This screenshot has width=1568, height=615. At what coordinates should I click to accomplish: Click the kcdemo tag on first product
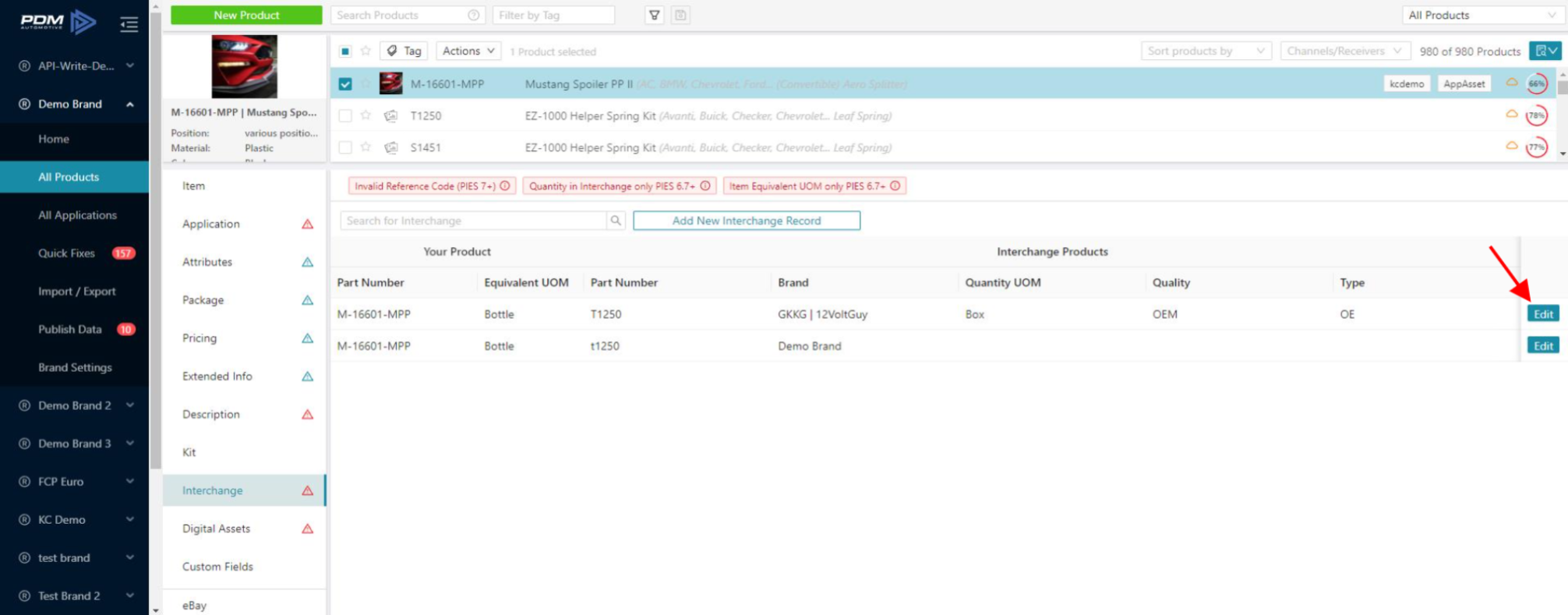coord(1407,83)
